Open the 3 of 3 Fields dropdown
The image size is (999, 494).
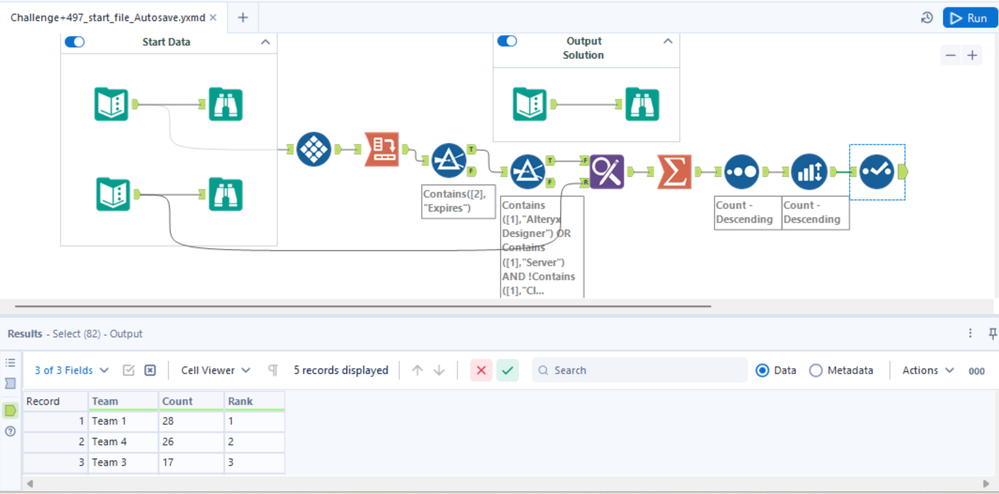(71, 370)
